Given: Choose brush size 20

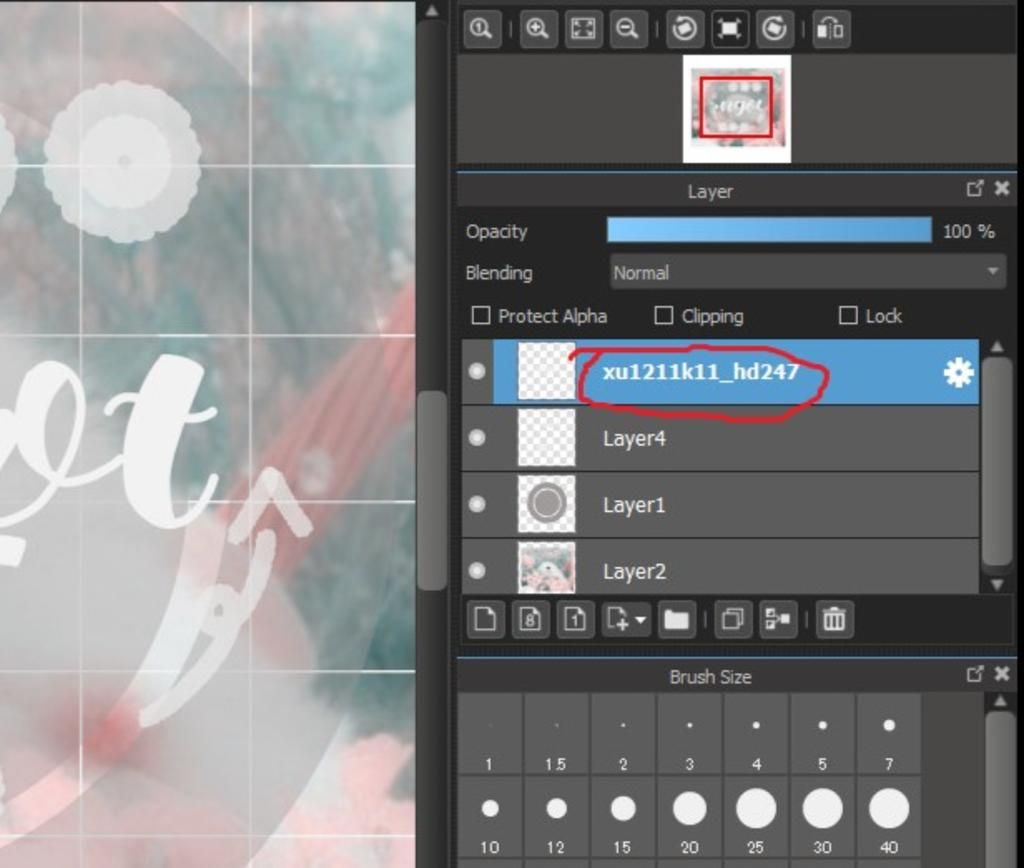Looking at the screenshot, I should pos(690,818).
